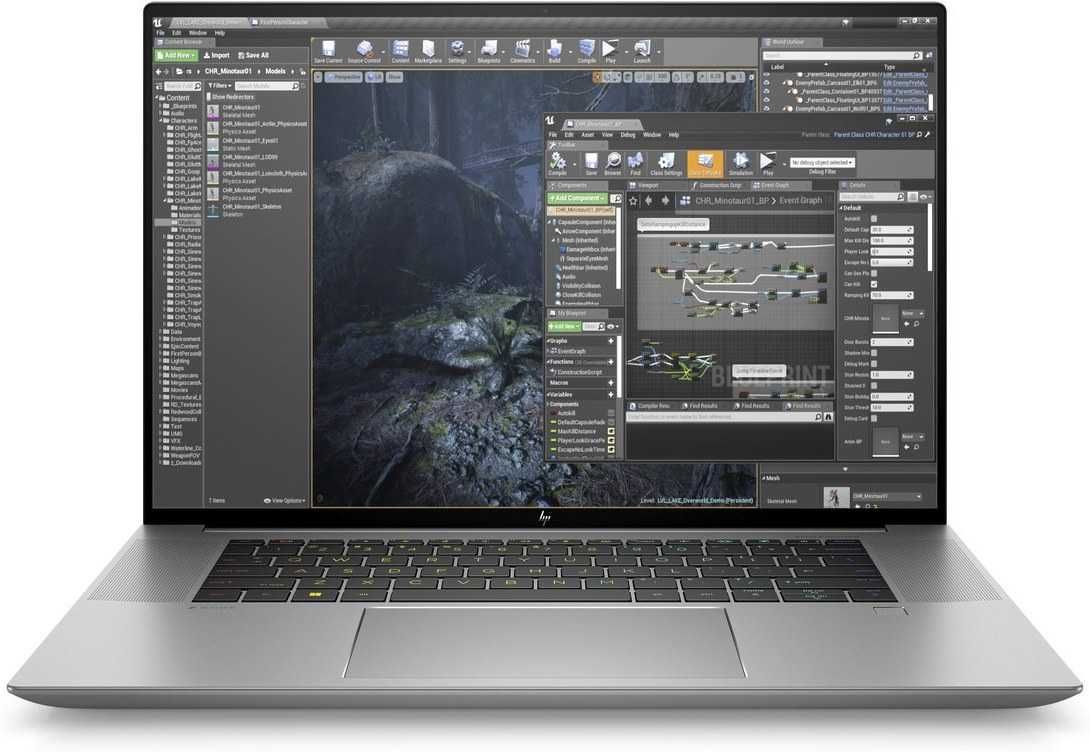Click Save Current in the main toolbar
This screenshot has width=1090, height=752.
327,51
